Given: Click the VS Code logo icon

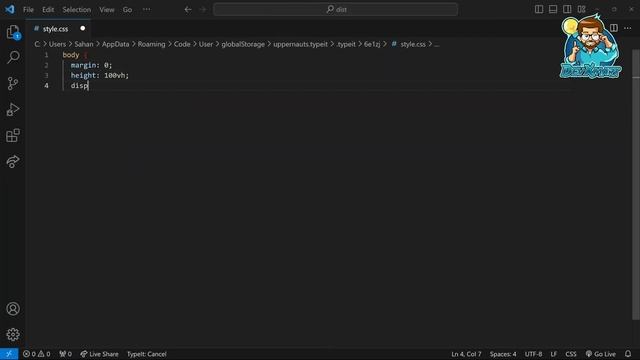Looking at the screenshot, I should (x=10, y=9).
